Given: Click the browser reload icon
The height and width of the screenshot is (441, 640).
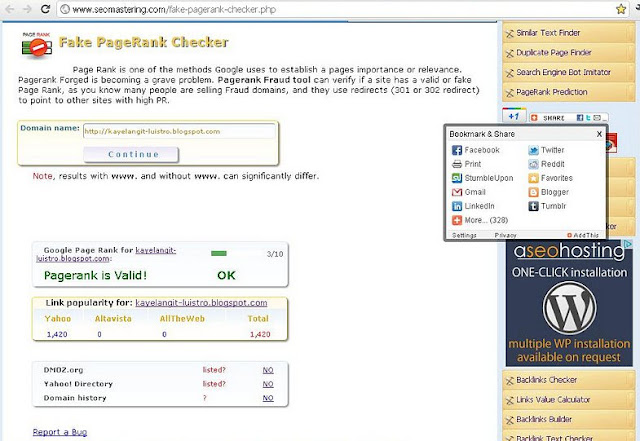Looking at the screenshot, I should (45, 9).
